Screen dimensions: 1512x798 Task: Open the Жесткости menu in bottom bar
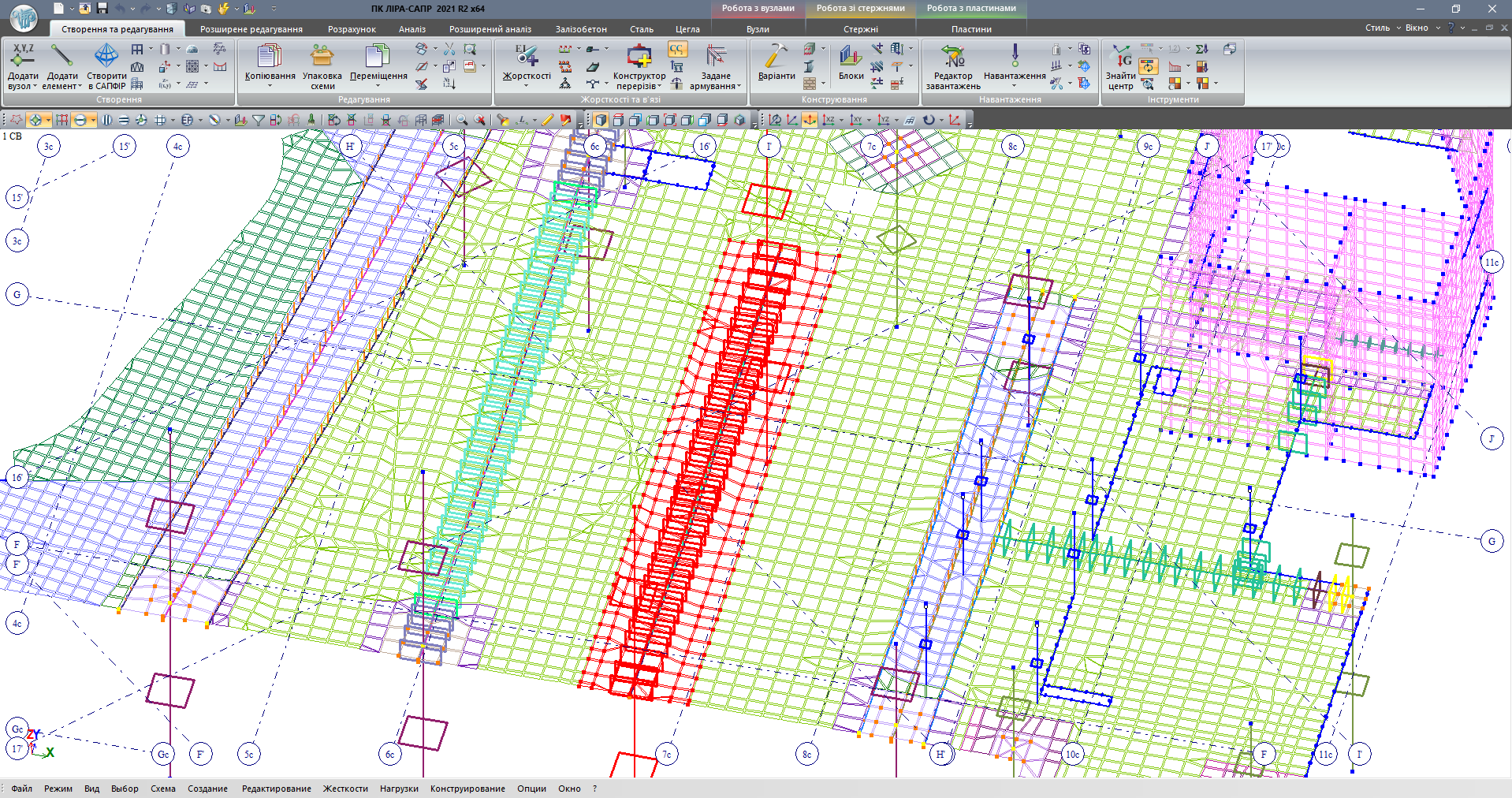(x=345, y=789)
